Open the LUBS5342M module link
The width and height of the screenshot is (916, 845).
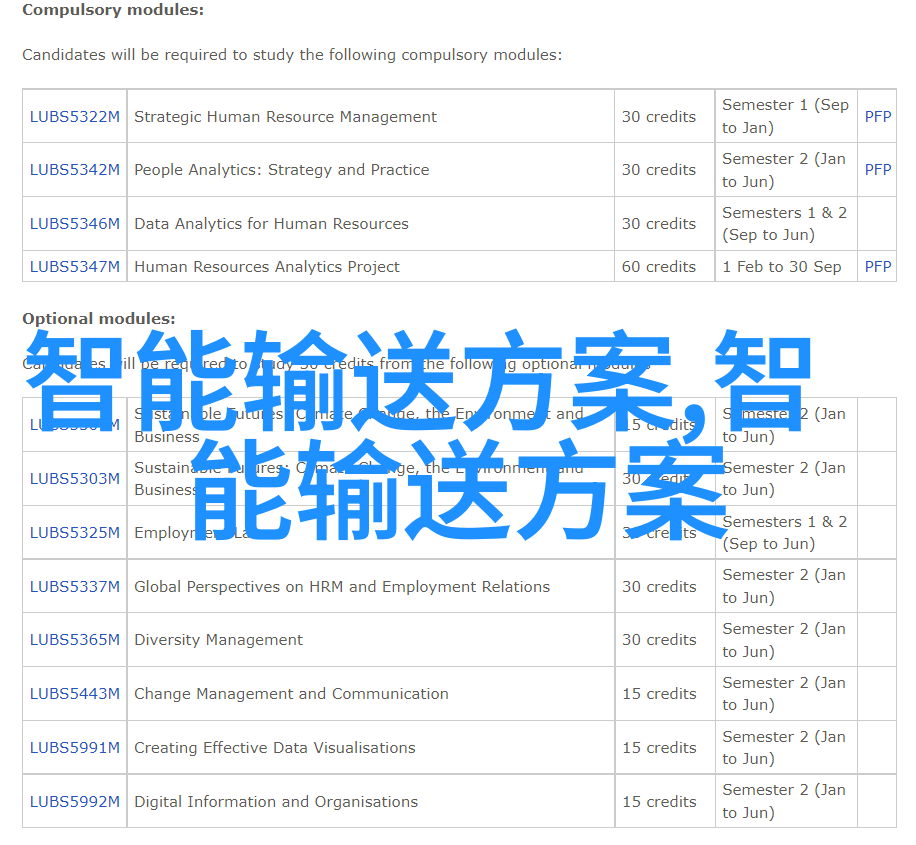pyautogui.click(x=75, y=169)
